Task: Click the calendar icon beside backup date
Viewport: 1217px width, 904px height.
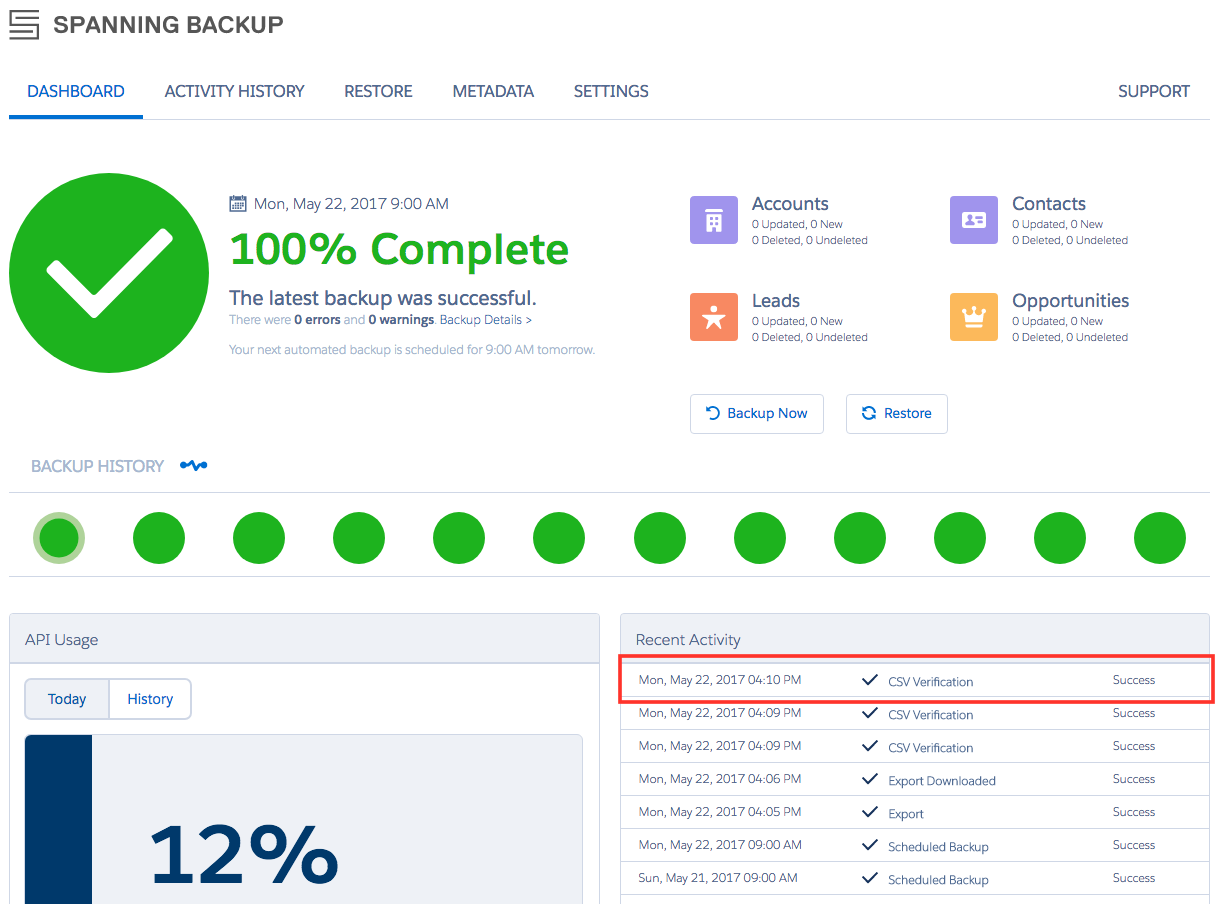Action: click(x=238, y=203)
